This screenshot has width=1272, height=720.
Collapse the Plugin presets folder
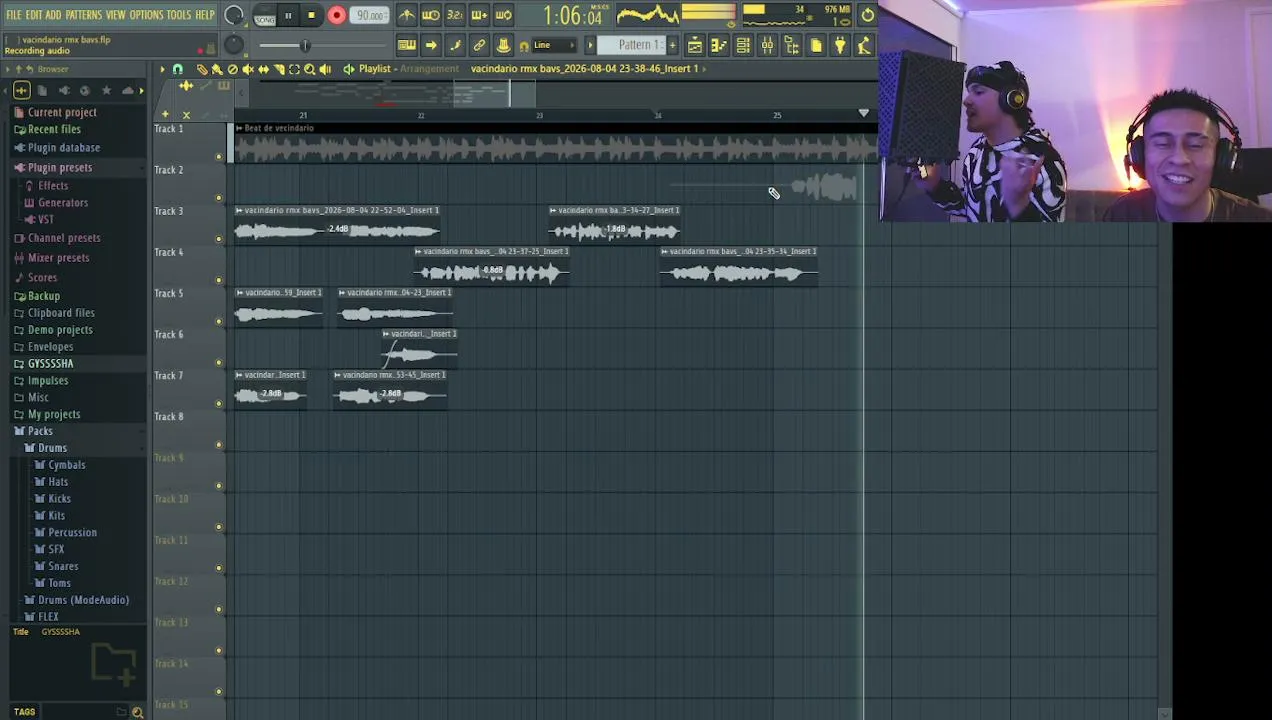(x=60, y=167)
